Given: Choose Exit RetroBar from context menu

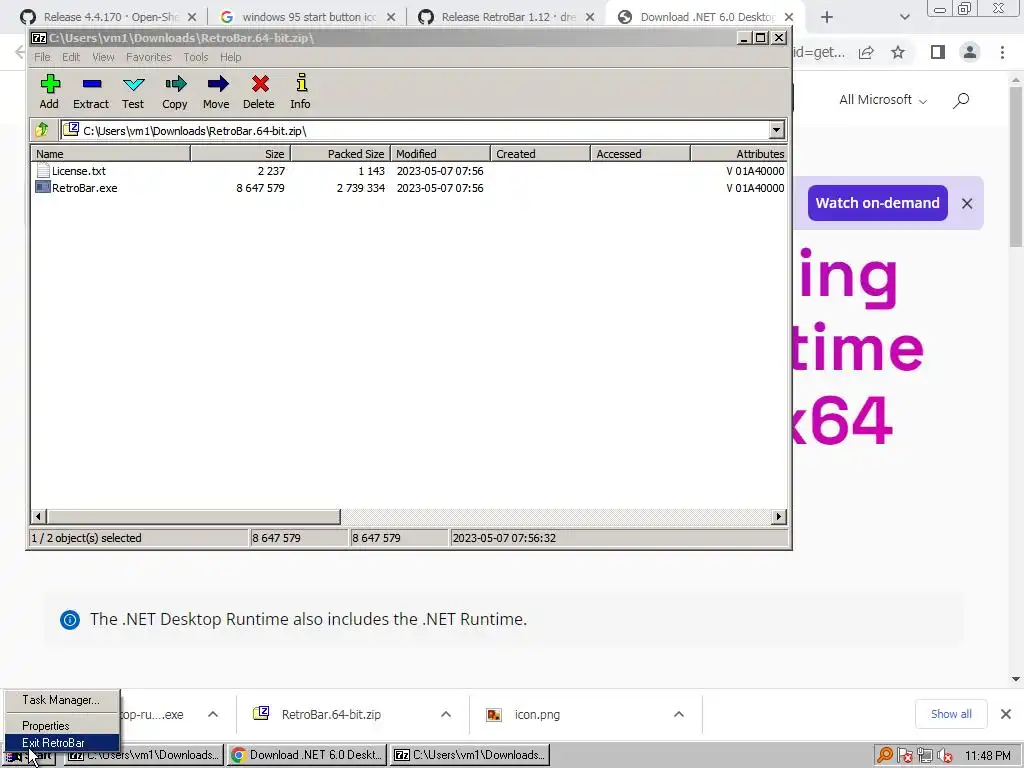Looking at the screenshot, I should [61, 743].
